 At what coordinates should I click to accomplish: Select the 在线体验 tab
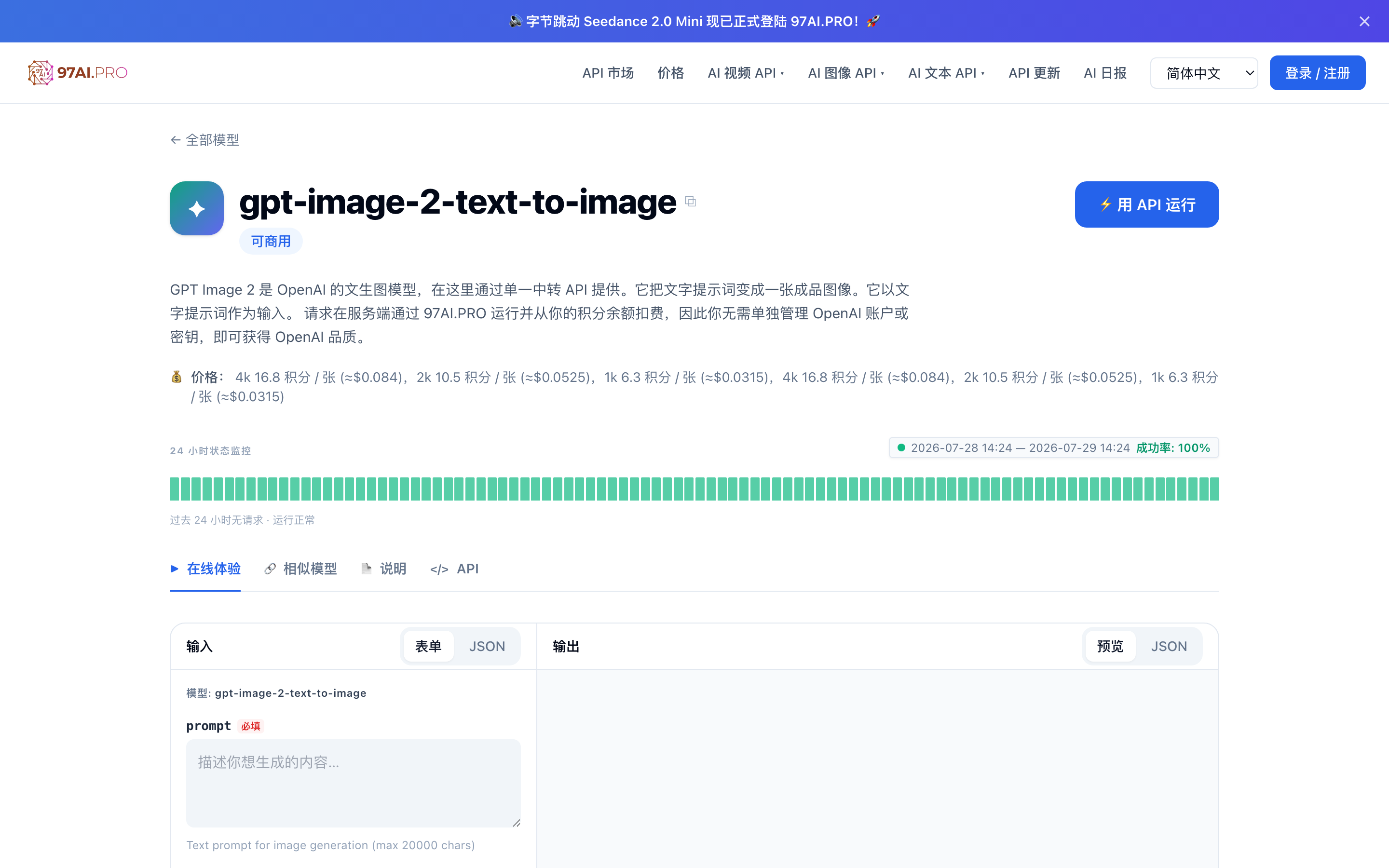coord(205,569)
